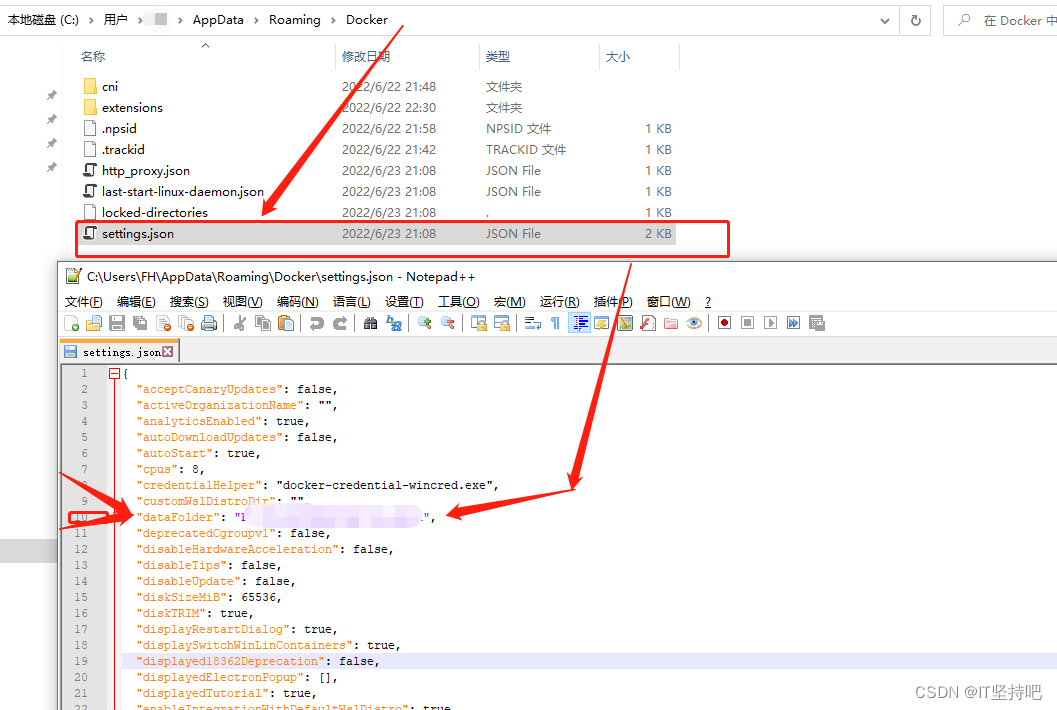The height and width of the screenshot is (710, 1057).
Task: Save the recorded macro icon
Action: pos(817,324)
